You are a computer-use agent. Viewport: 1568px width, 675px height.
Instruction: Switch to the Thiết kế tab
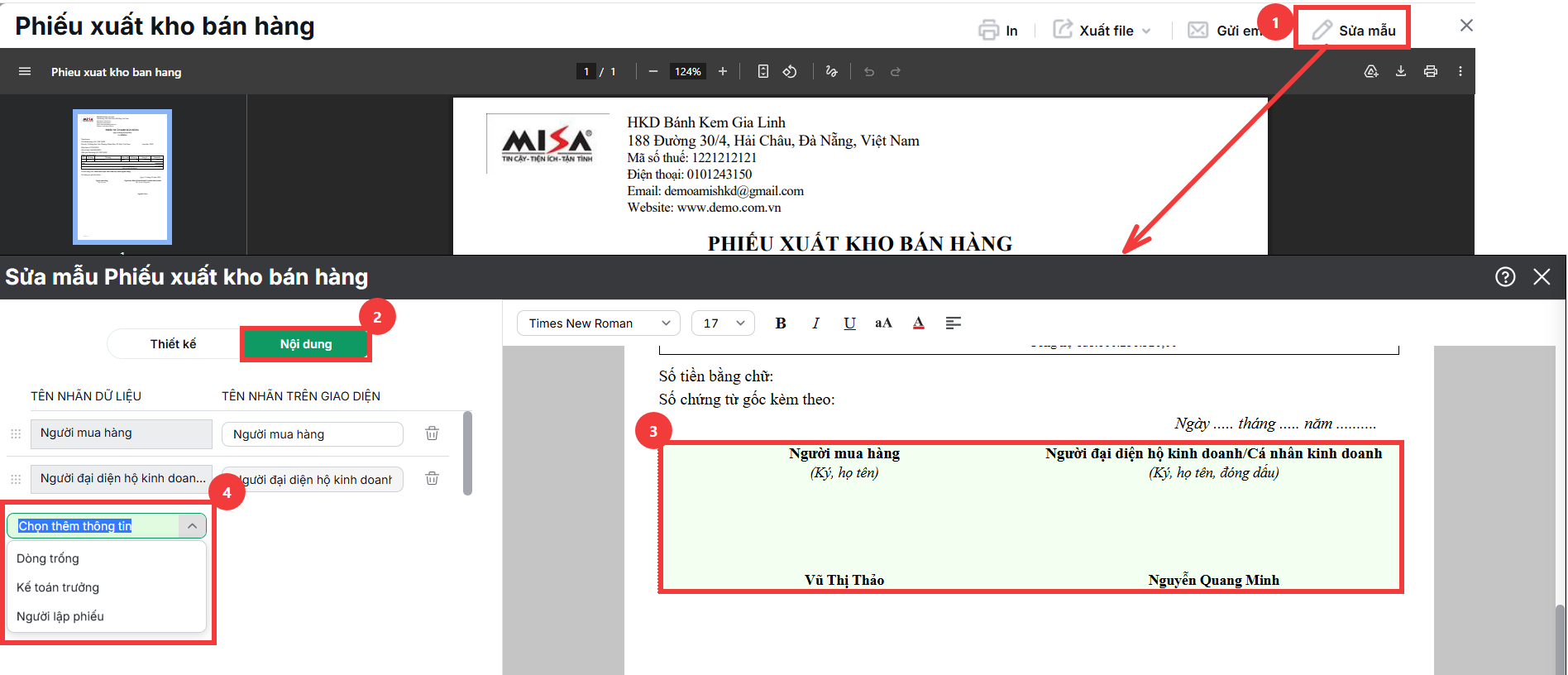point(173,343)
